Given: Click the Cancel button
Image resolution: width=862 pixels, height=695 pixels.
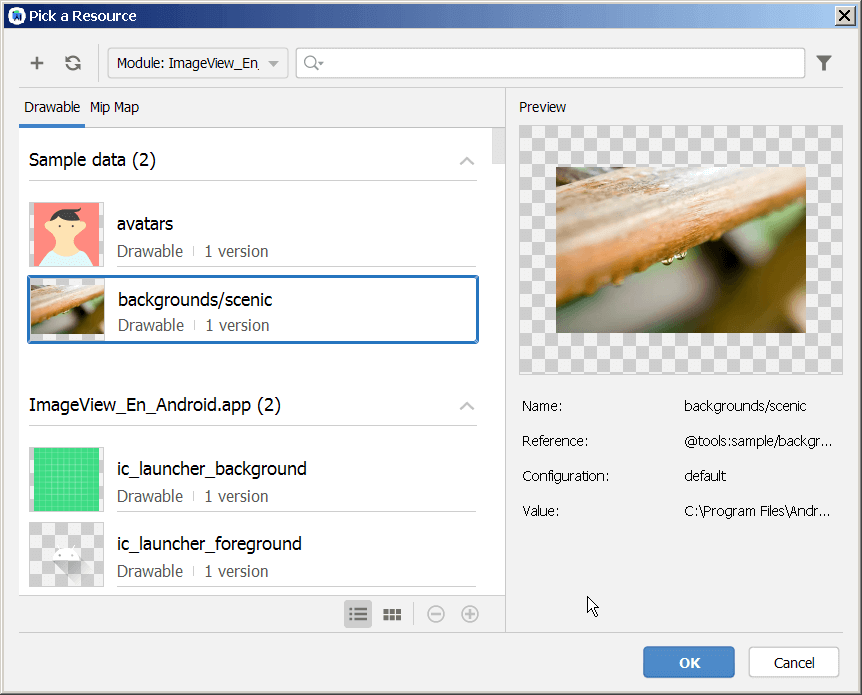Looking at the screenshot, I should coord(794,663).
